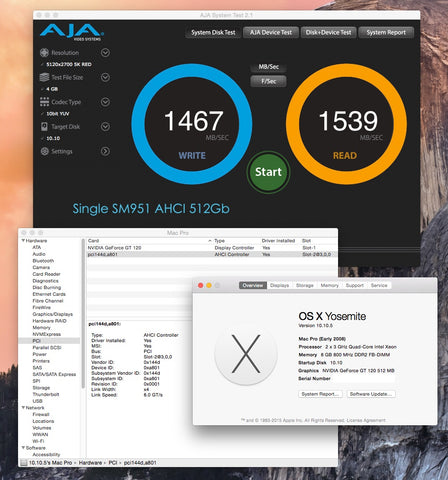Select Thunderbolt in the sidebar
This screenshot has height=480, width=448.
click(x=46, y=394)
